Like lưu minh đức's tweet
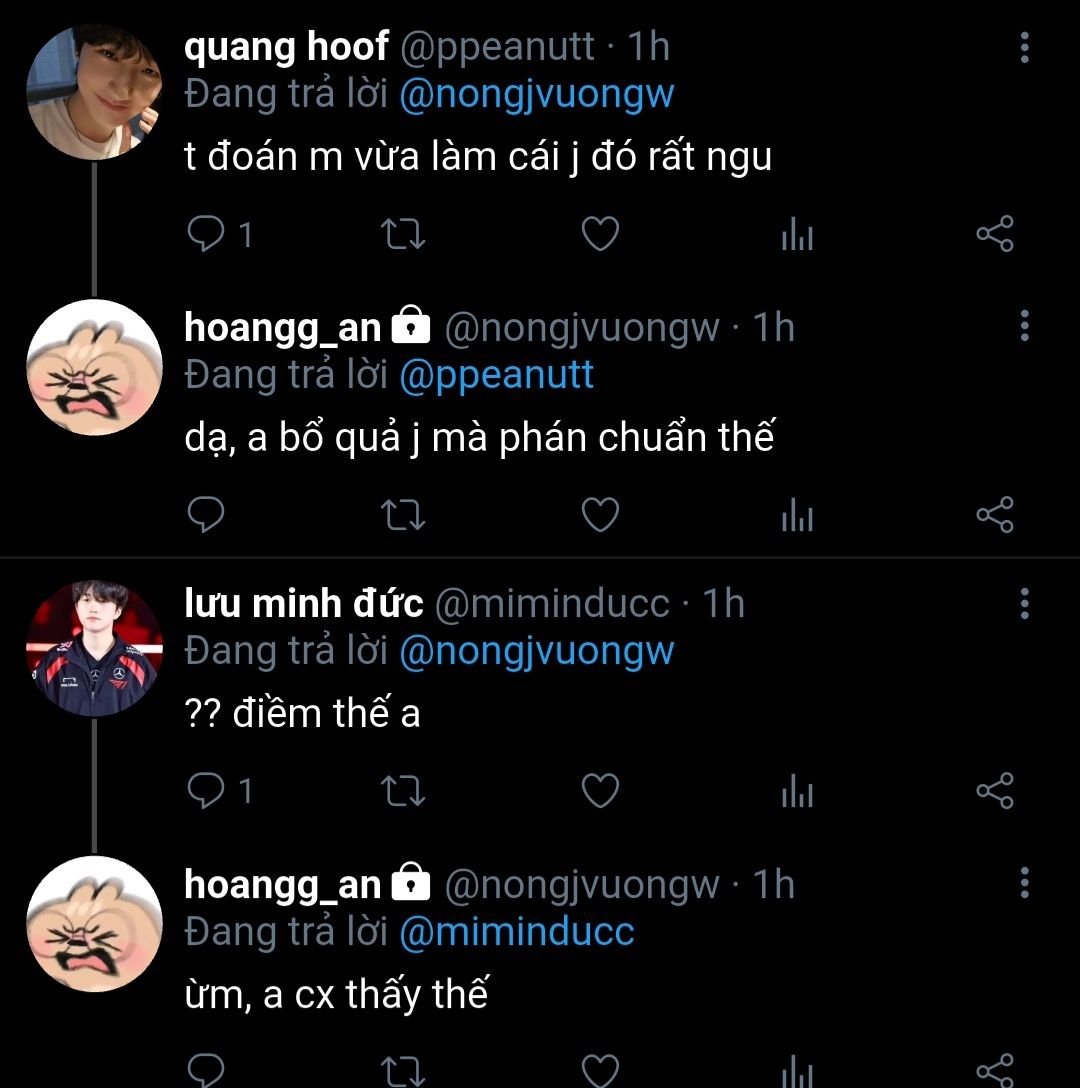 (600, 791)
